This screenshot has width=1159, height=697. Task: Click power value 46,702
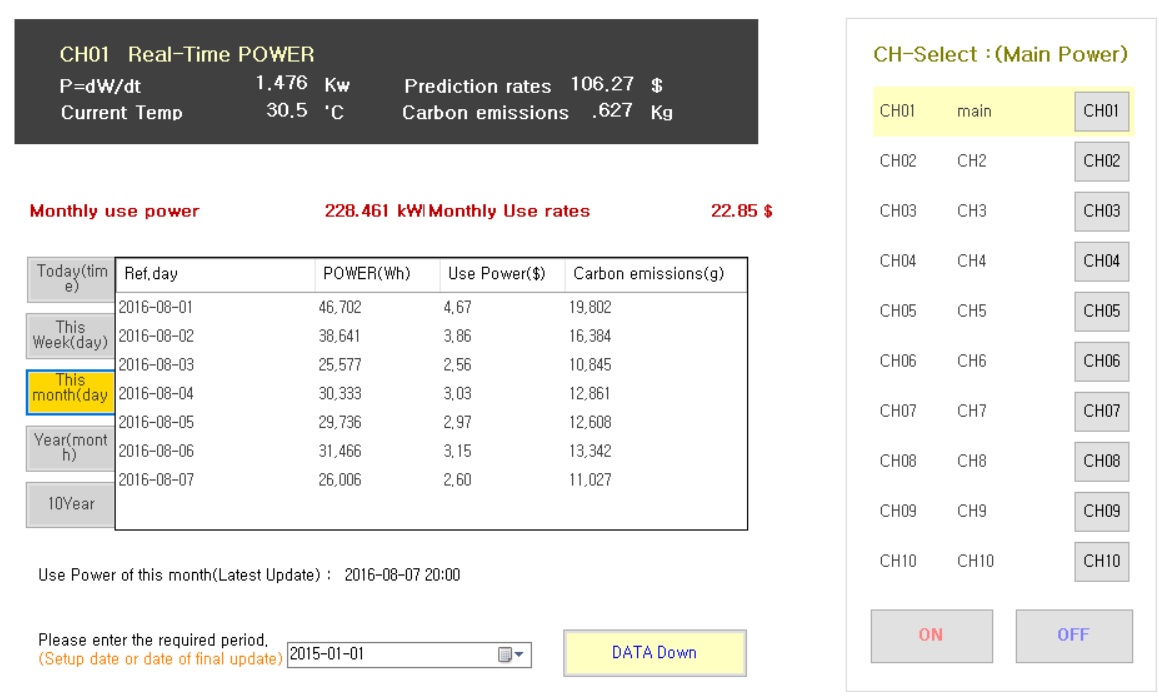[340, 307]
